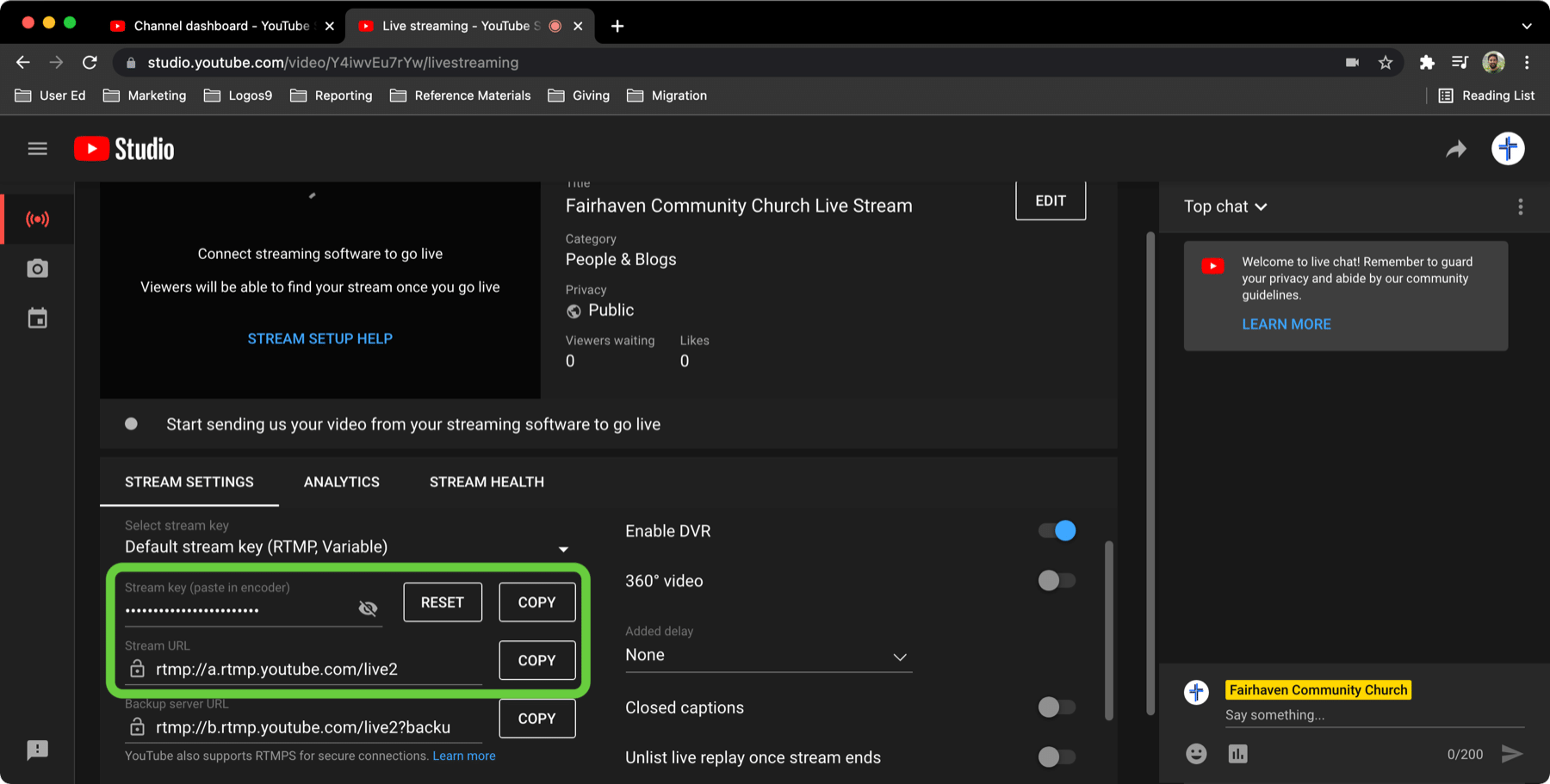Open the Reporting bookmarks folder
The width and height of the screenshot is (1550, 784).
tap(332, 96)
